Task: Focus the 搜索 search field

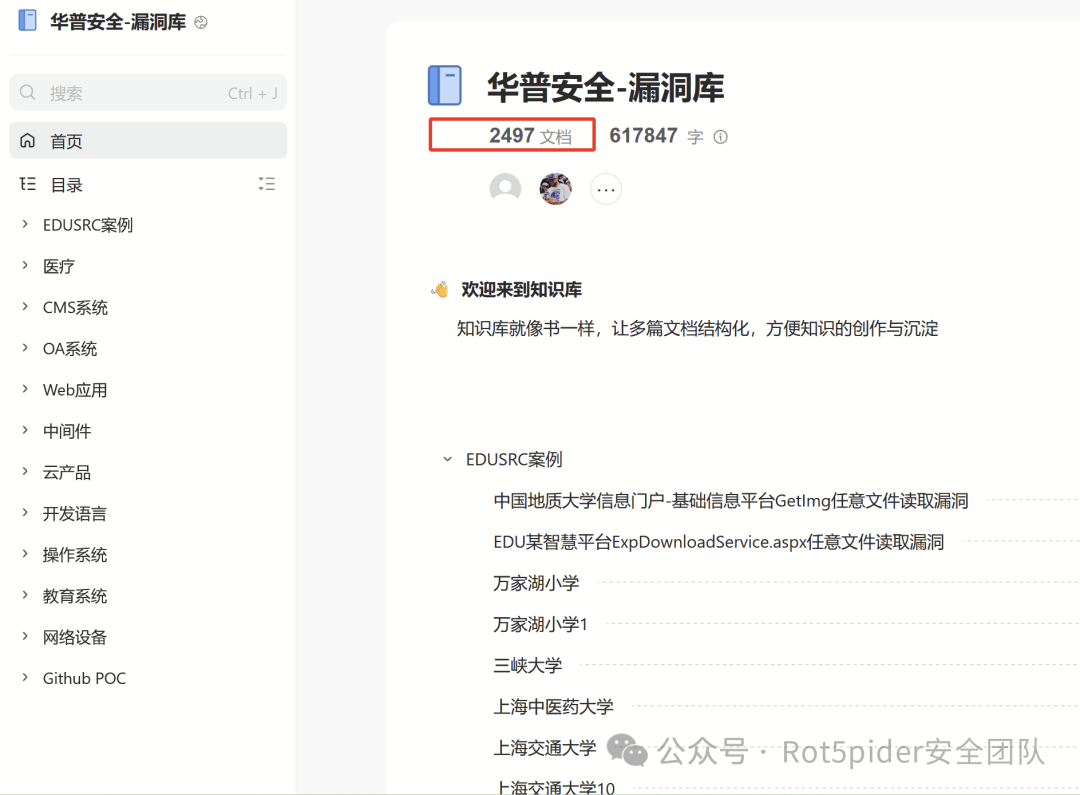Action: click(x=148, y=92)
